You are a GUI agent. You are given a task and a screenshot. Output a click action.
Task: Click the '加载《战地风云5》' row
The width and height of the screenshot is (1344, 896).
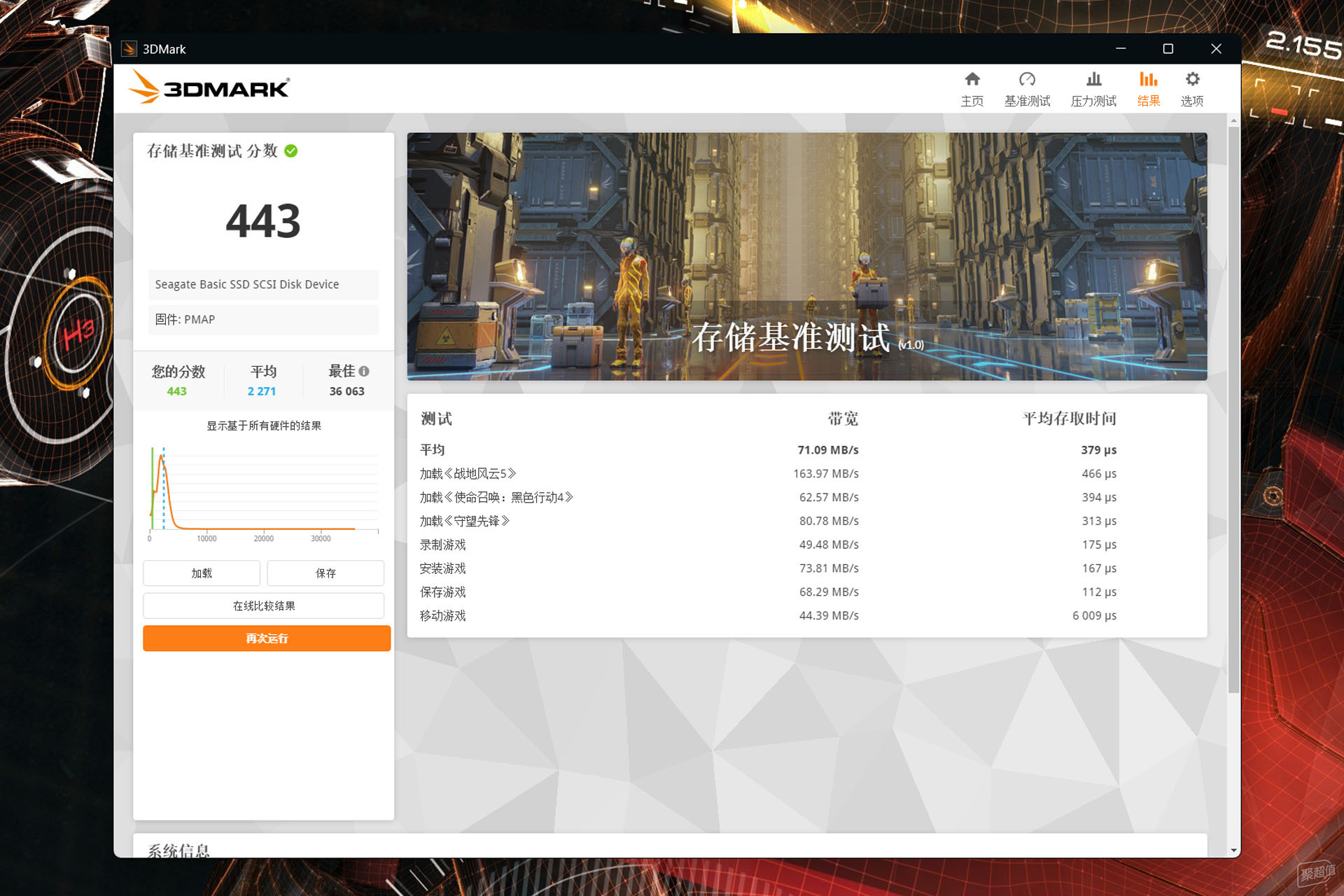click(x=807, y=474)
